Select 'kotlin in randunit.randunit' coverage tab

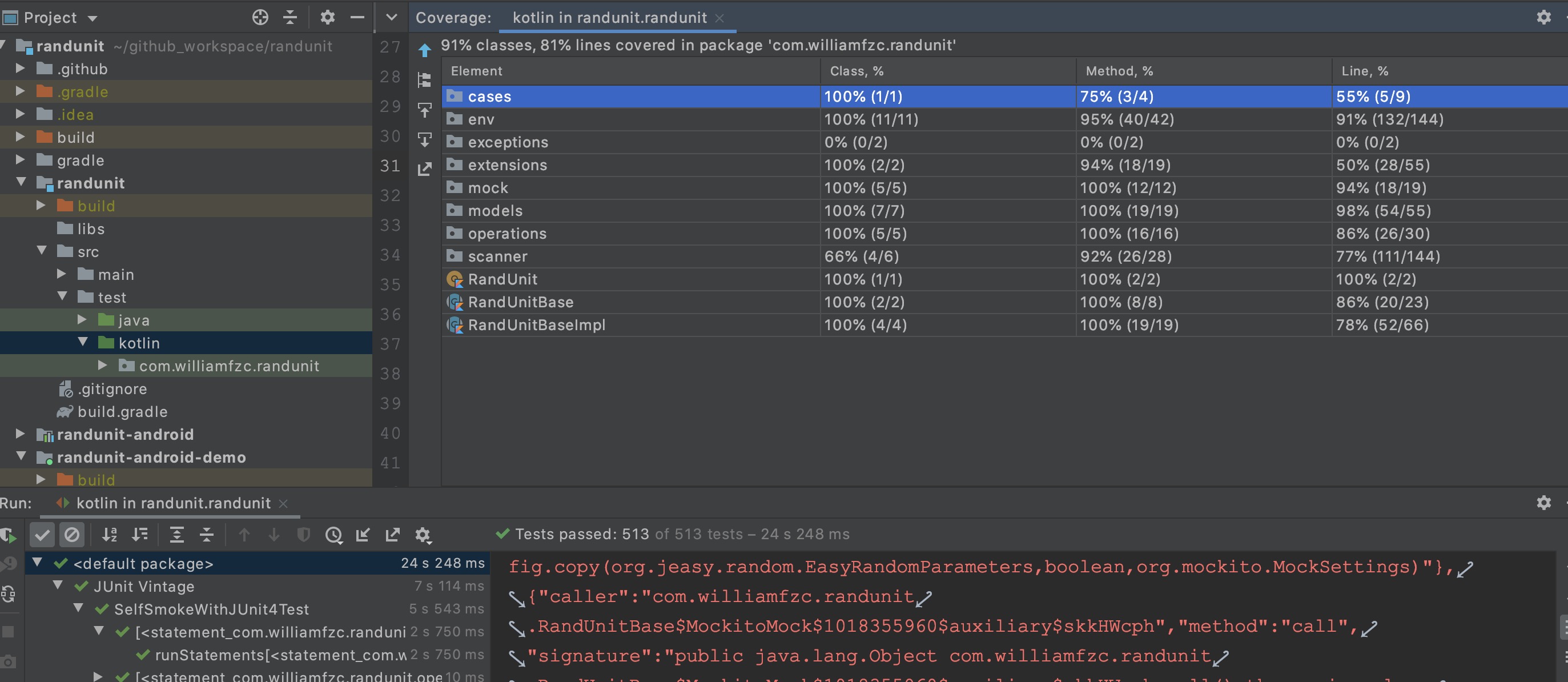point(609,18)
